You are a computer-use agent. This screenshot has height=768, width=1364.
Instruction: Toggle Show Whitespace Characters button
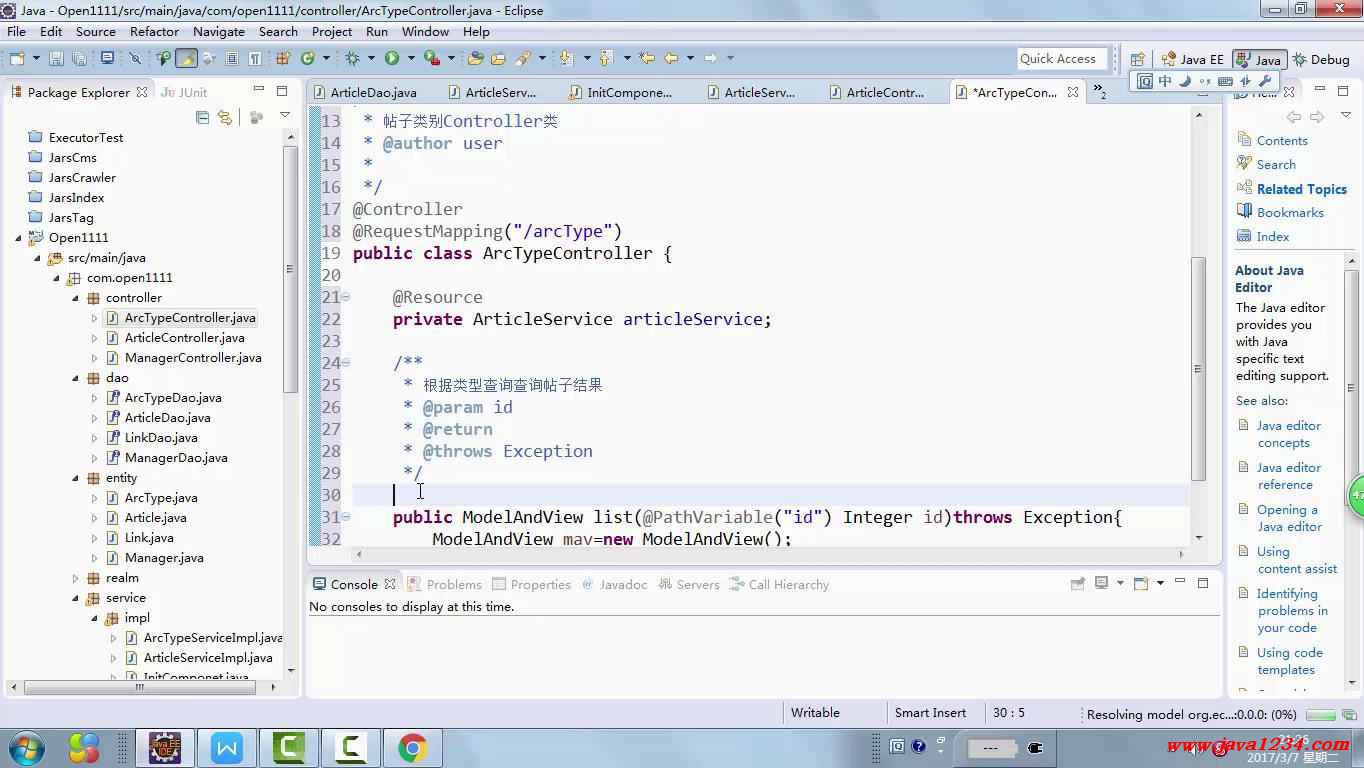(255, 59)
